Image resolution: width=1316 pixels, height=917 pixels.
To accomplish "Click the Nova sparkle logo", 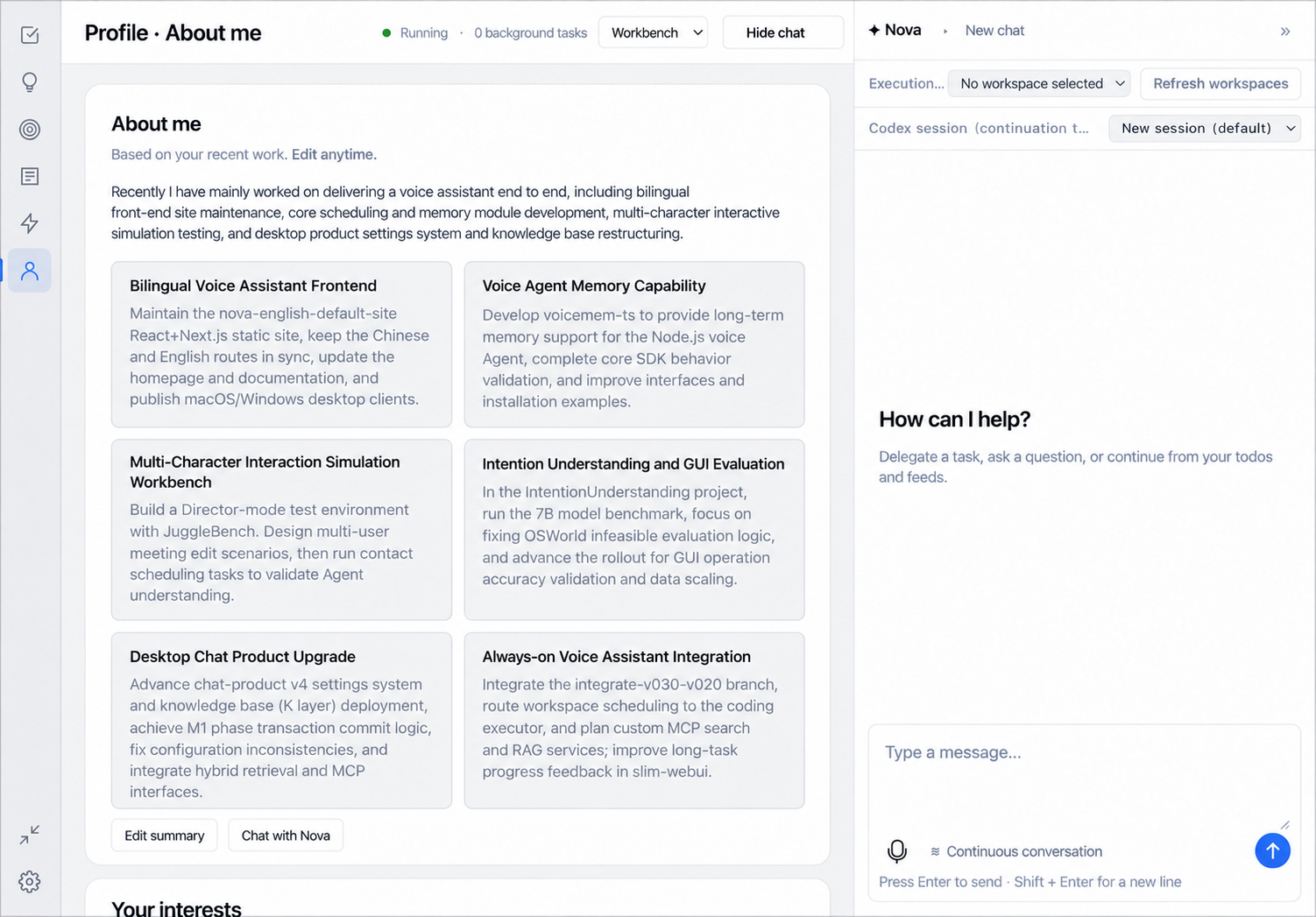I will coord(874,31).
